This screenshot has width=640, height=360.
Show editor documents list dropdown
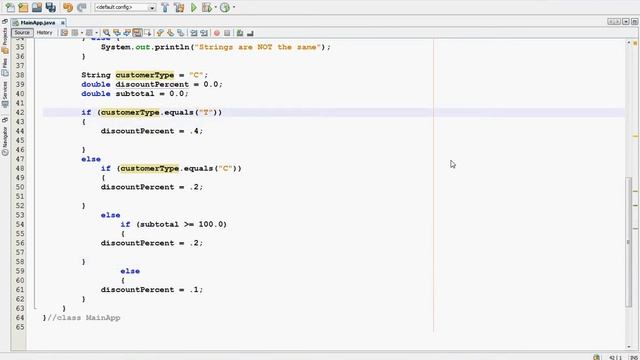click(626, 22)
